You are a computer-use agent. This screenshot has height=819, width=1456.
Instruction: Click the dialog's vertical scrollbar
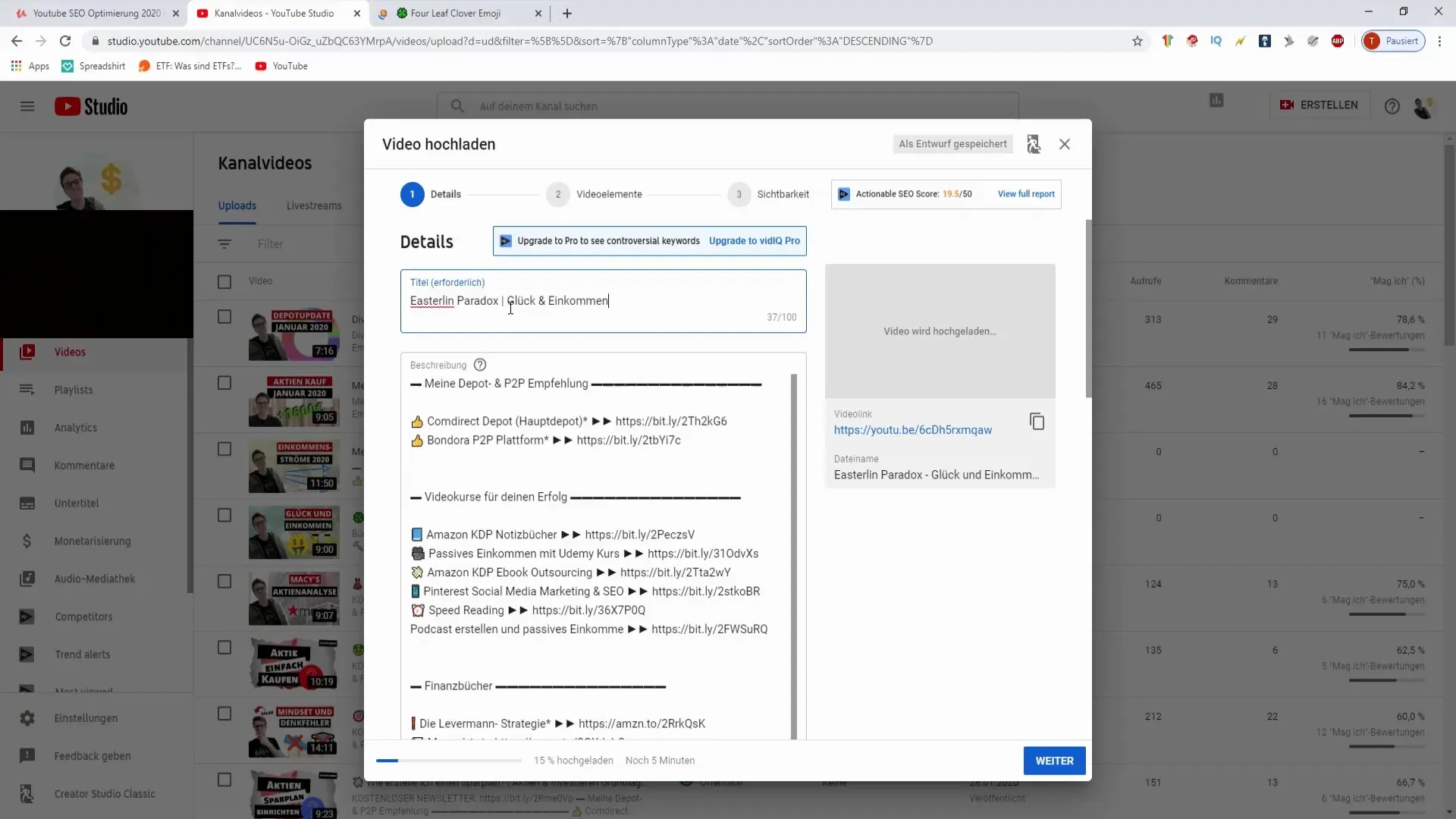click(1089, 308)
